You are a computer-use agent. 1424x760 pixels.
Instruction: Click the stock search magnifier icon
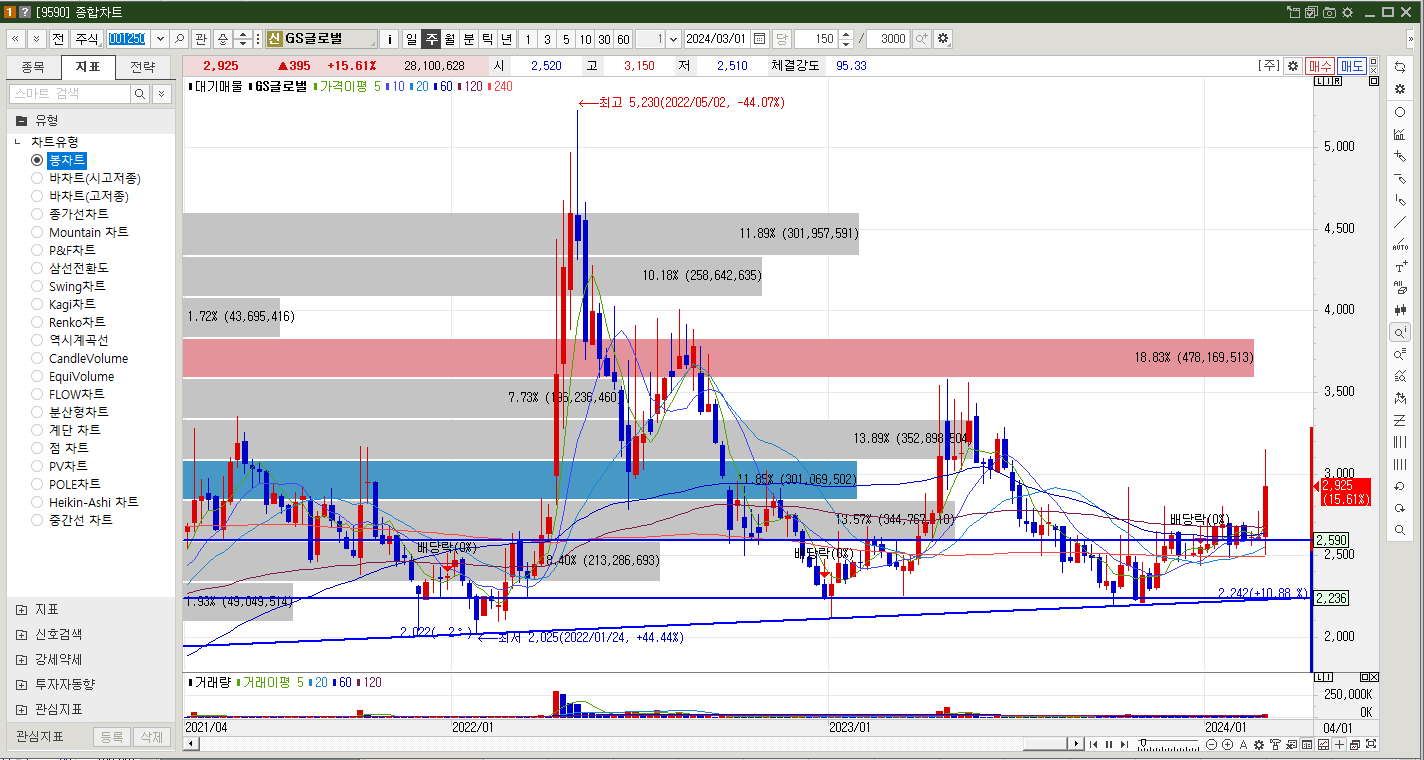(x=179, y=39)
